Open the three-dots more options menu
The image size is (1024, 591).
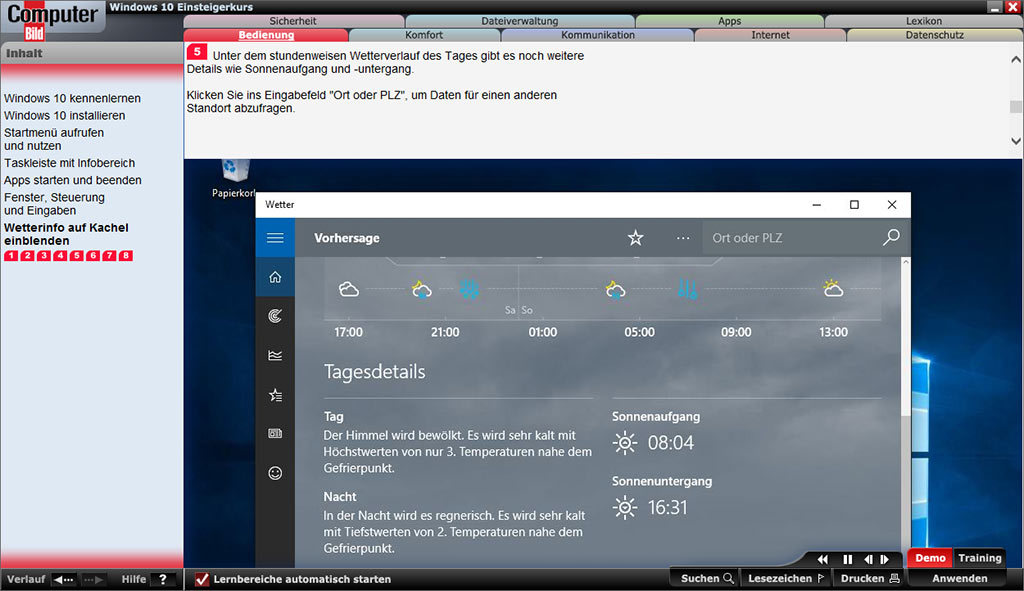point(682,238)
